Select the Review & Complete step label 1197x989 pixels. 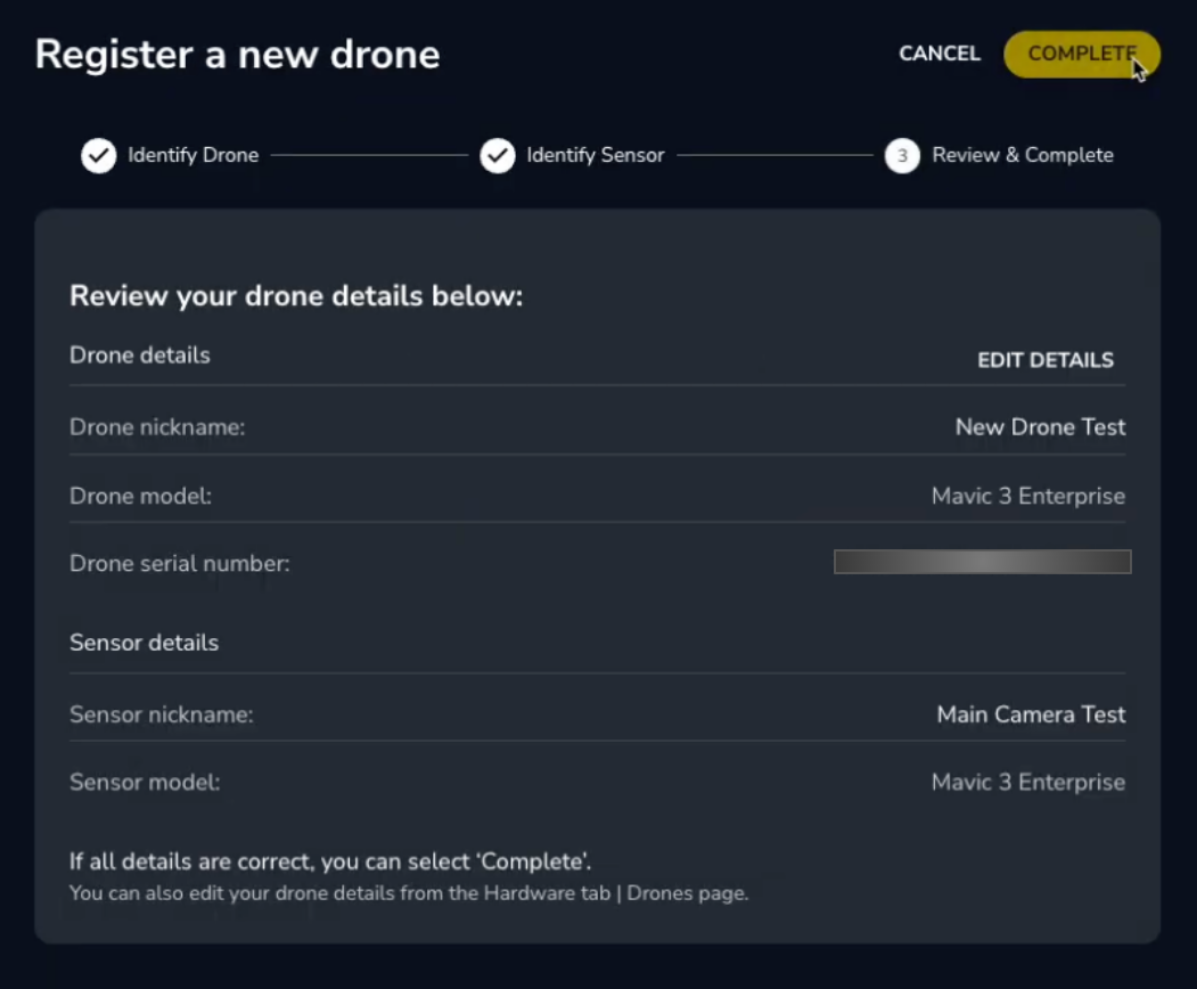click(1022, 156)
